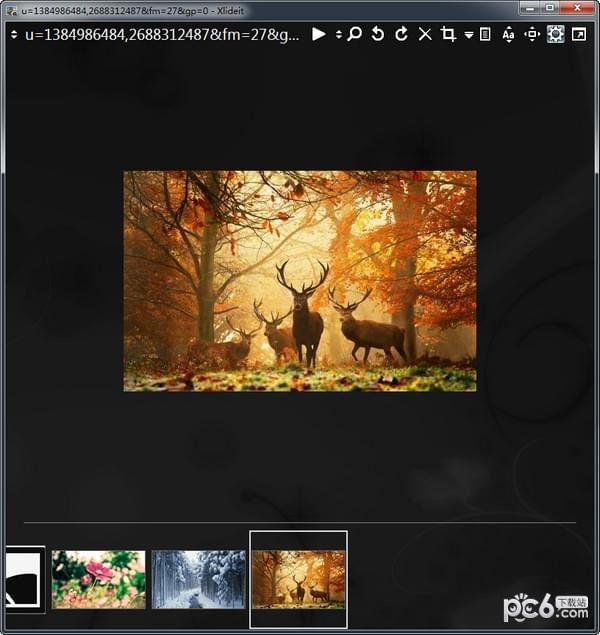Click the magnifier zoom icon
The width and height of the screenshot is (600, 635).
coord(355,34)
